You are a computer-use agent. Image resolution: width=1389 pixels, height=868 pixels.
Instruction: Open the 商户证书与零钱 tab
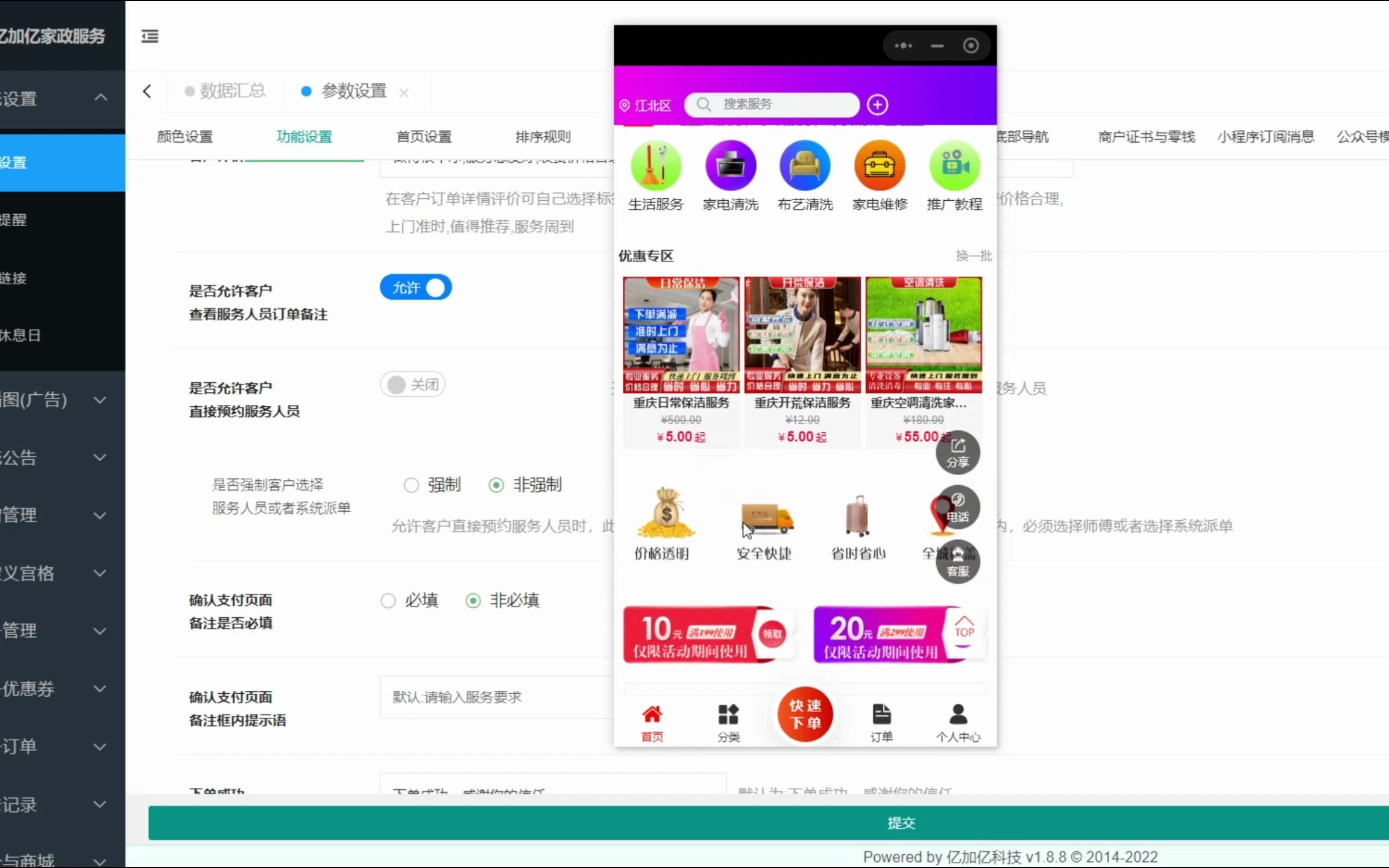(1146, 137)
